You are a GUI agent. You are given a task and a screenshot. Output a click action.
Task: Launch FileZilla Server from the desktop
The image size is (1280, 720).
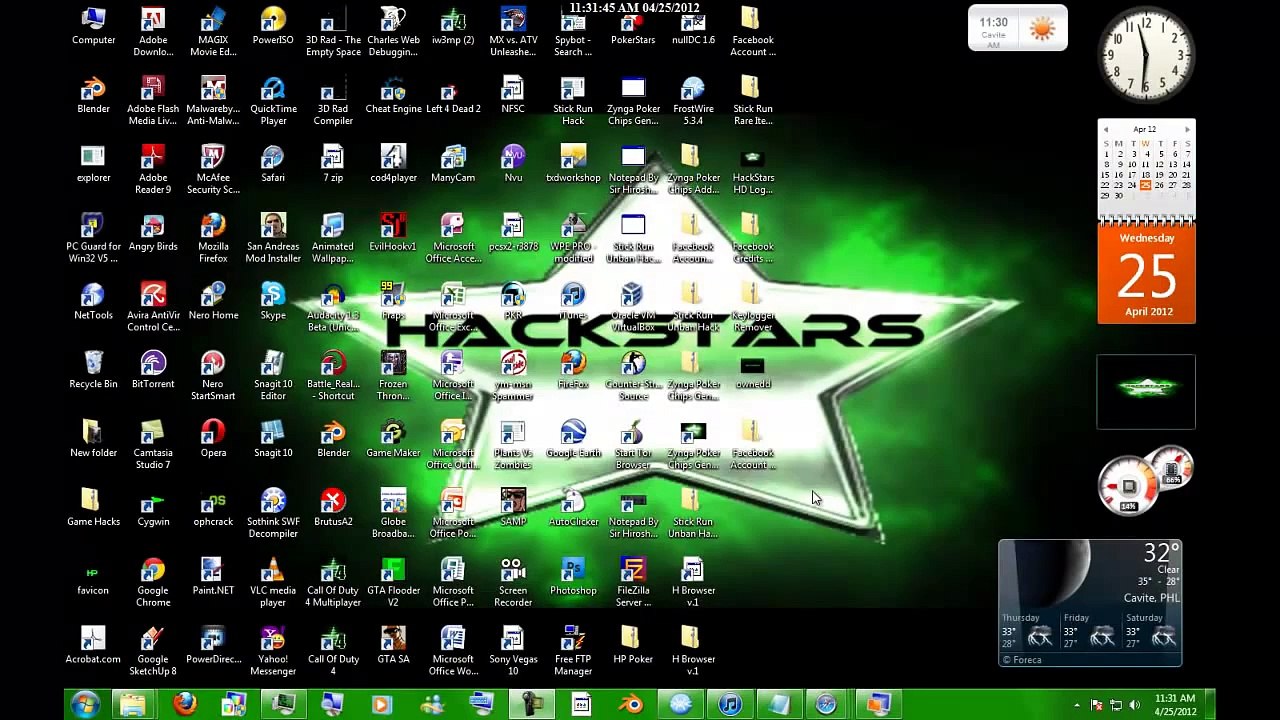[x=633, y=584]
